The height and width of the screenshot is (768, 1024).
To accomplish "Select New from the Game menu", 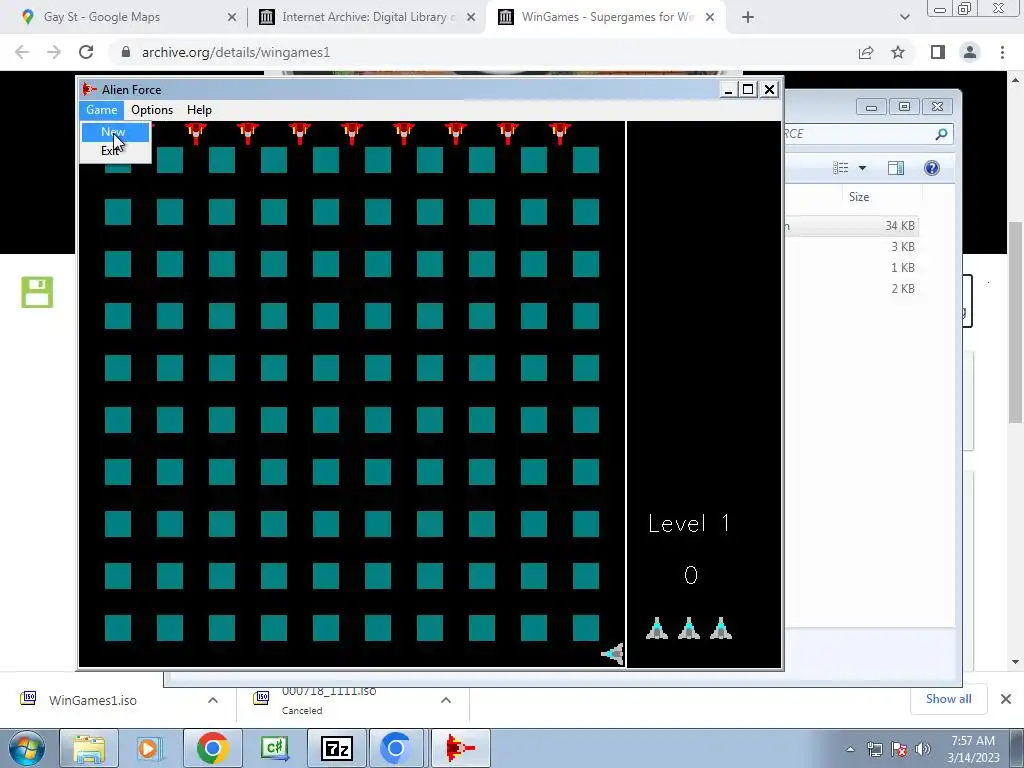I will point(115,132).
